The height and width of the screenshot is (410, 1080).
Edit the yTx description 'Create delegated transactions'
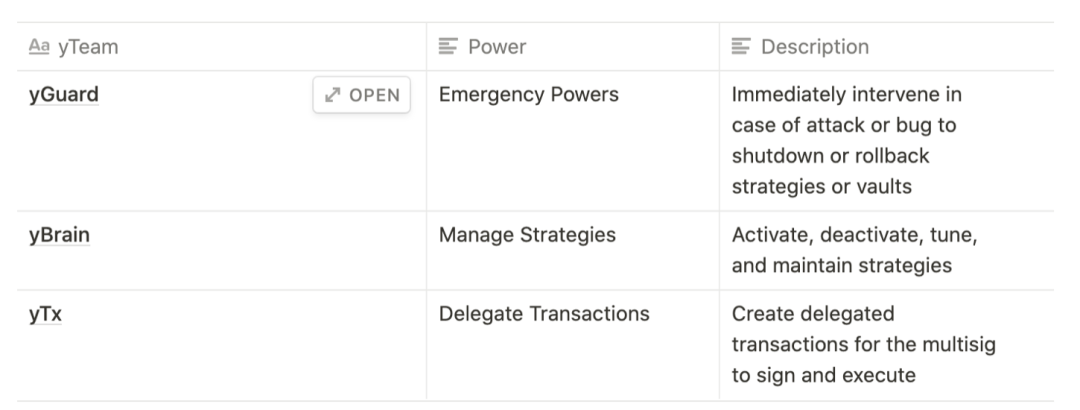[864, 345]
